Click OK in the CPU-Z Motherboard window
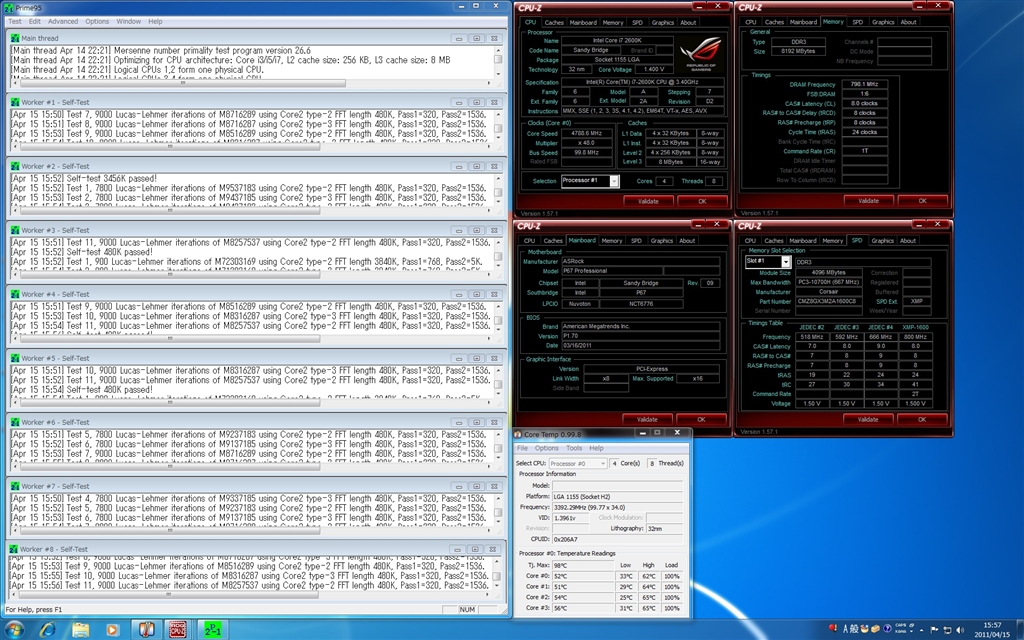 coord(701,419)
